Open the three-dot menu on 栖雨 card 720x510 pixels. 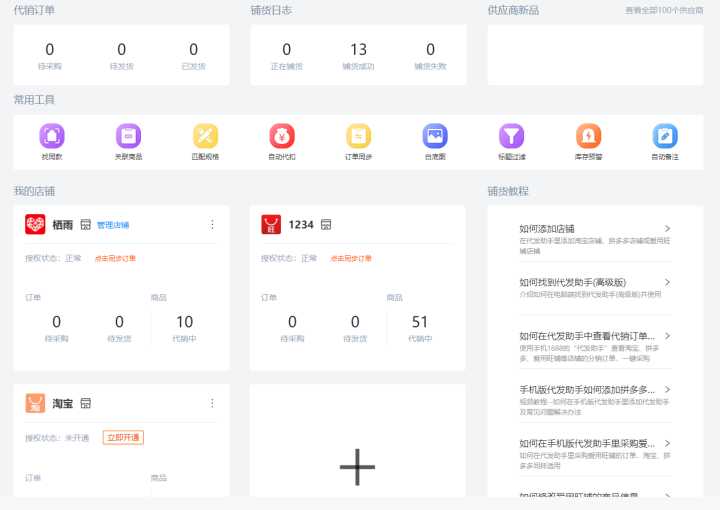point(212,224)
